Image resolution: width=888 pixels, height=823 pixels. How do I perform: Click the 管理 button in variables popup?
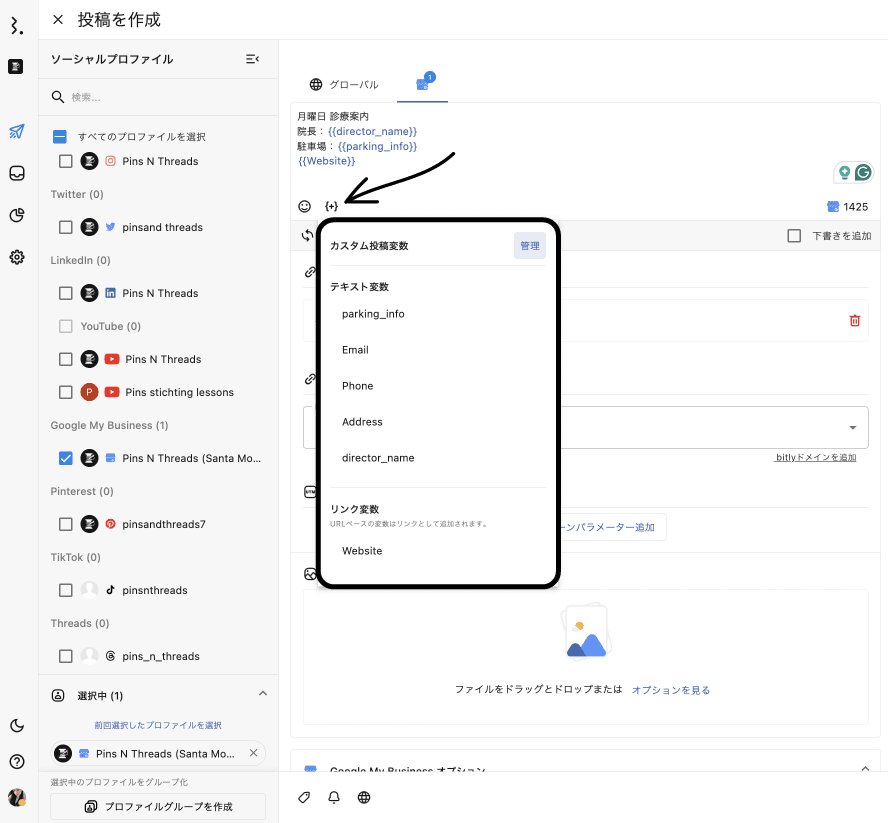point(529,246)
